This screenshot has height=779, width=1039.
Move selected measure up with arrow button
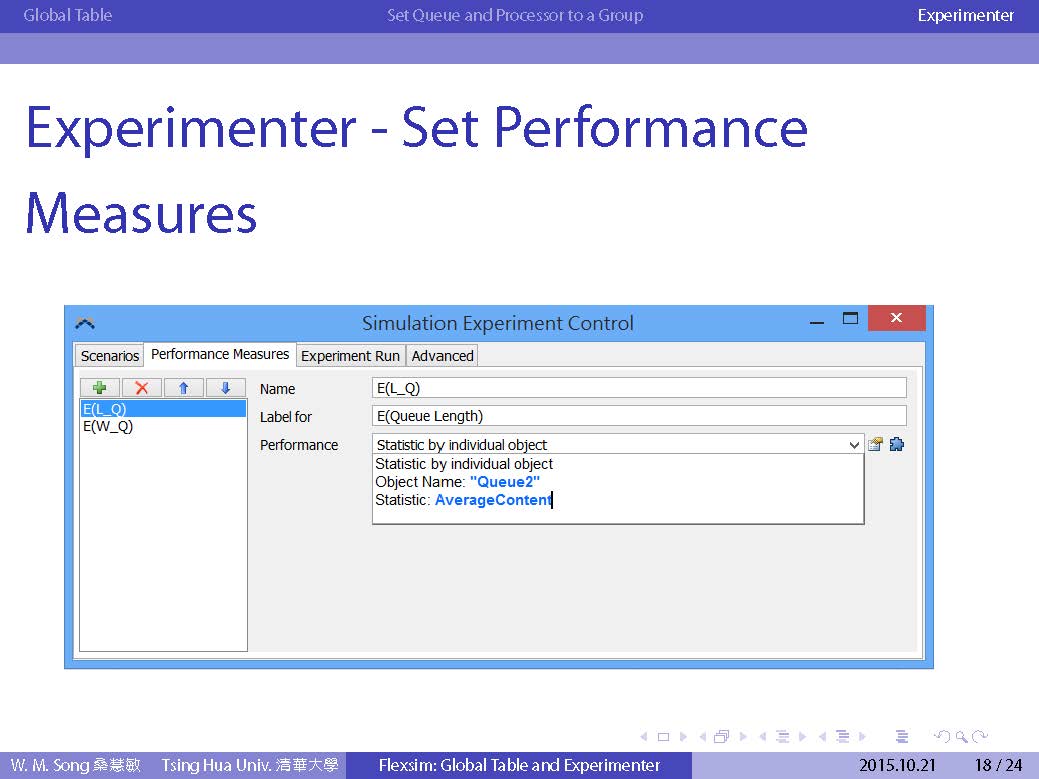pyautogui.click(x=183, y=388)
